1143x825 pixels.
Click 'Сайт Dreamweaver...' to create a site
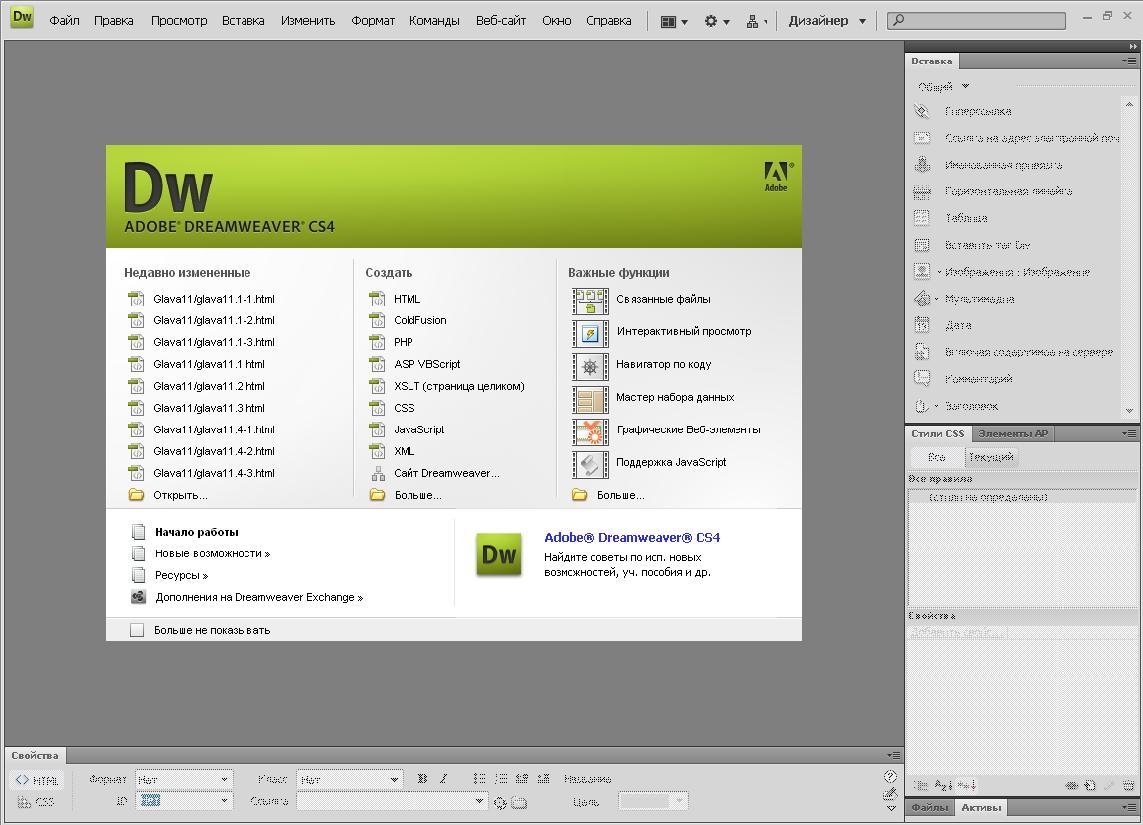point(447,473)
